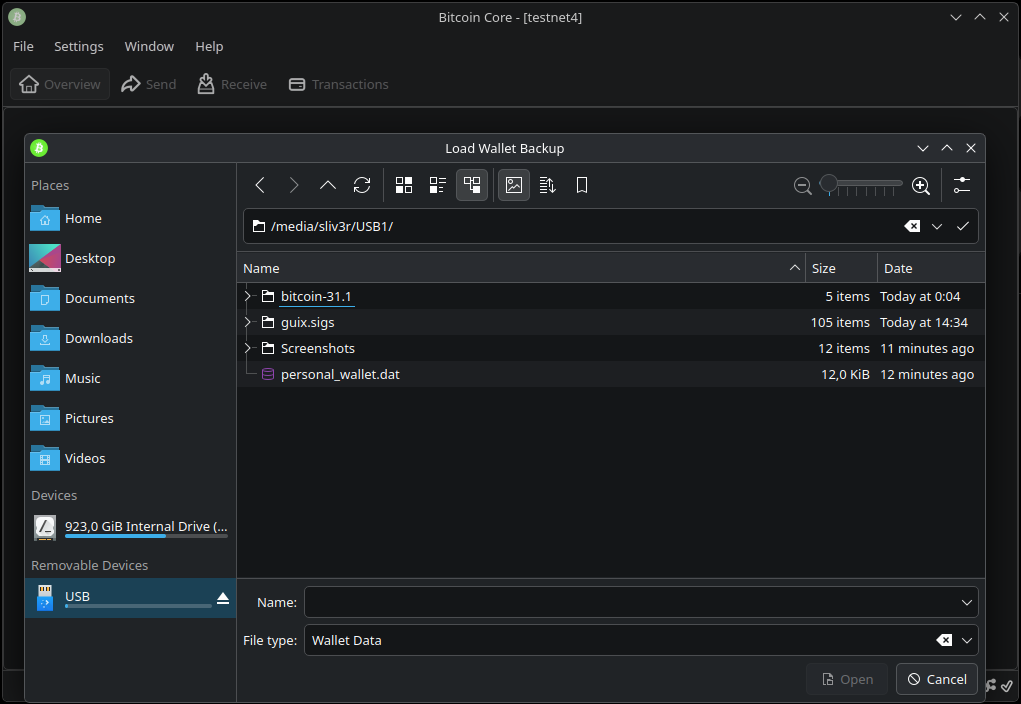Open the Help menu in Bitcoin Core
1021x704 pixels.
[209, 46]
